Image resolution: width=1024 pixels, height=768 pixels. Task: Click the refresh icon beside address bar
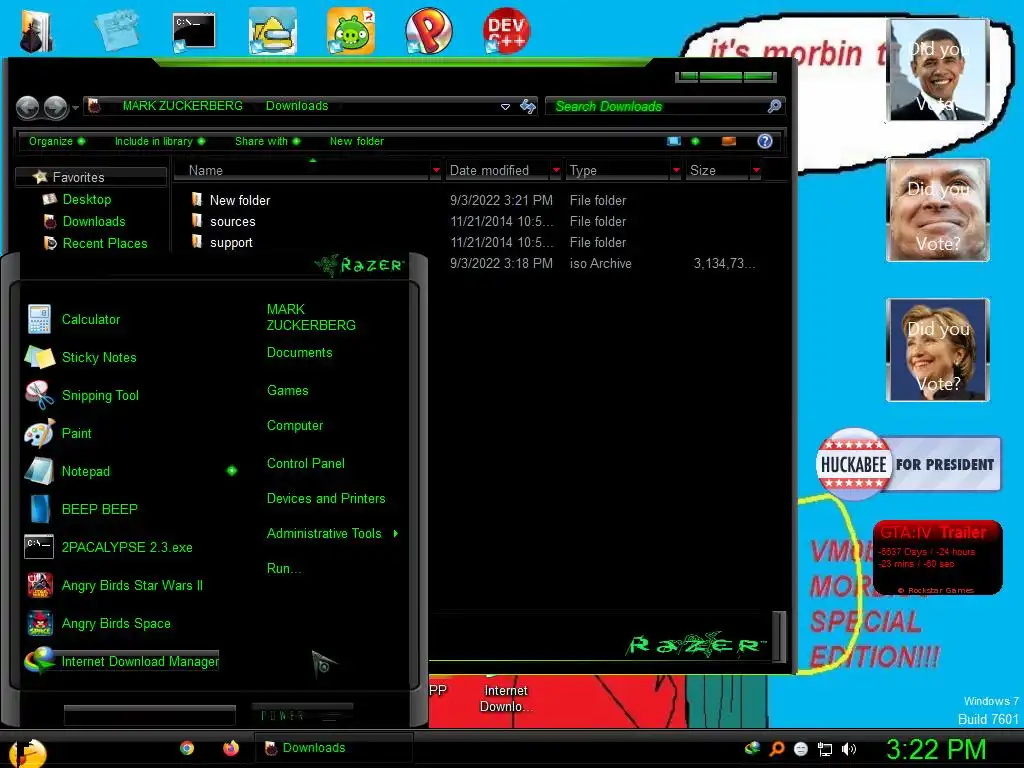[x=528, y=106]
